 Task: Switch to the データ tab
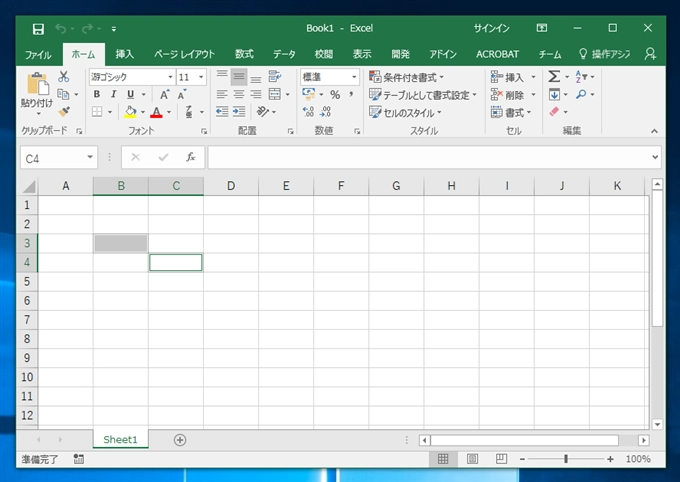click(284, 54)
